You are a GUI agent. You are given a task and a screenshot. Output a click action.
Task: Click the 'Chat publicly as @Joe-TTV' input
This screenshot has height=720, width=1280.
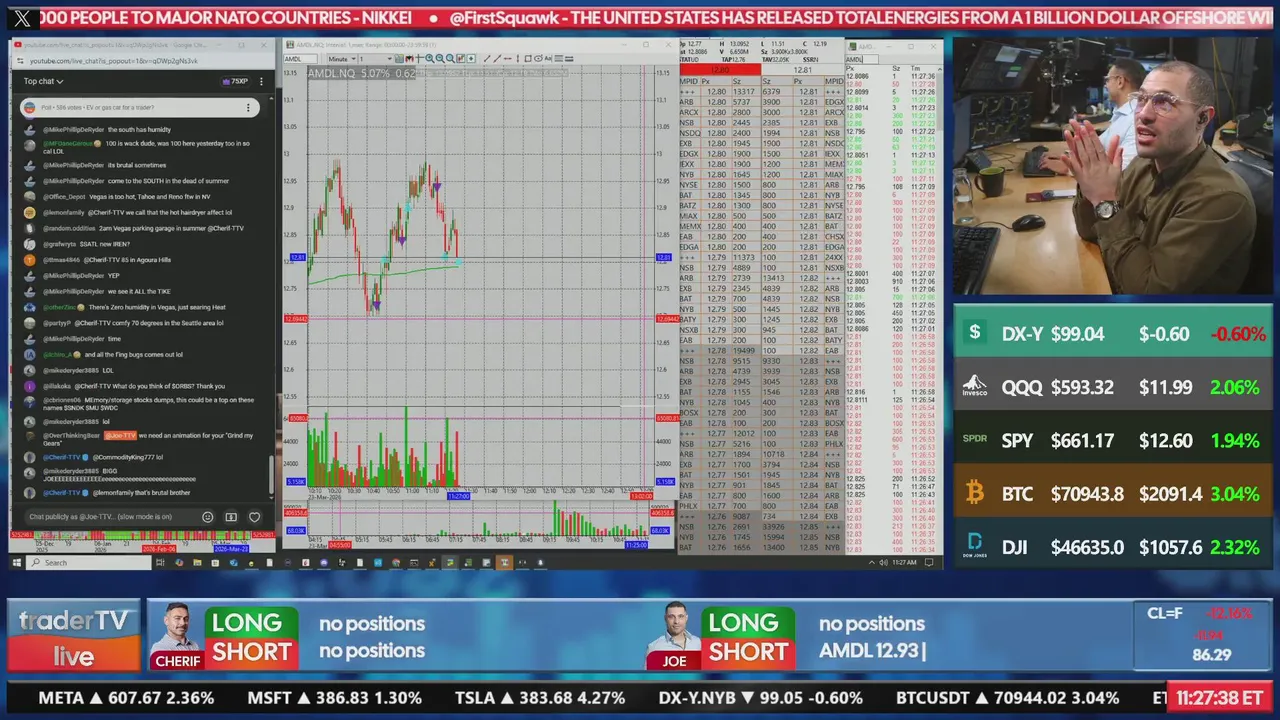click(110, 517)
